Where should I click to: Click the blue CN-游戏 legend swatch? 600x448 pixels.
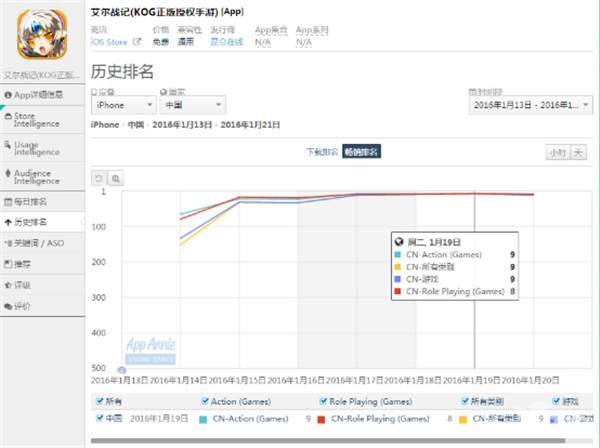[x=554, y=420]
